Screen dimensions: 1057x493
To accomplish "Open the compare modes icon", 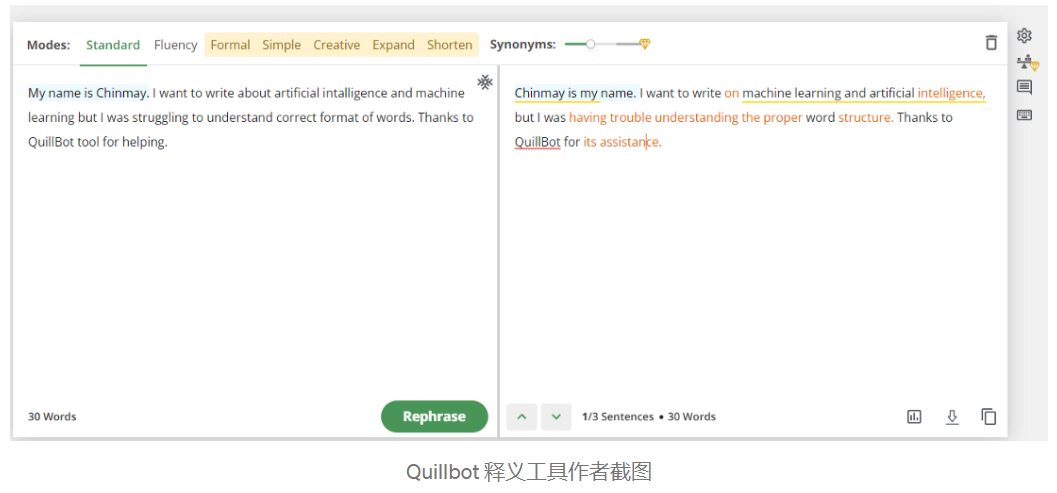I will click(1027, 63).
